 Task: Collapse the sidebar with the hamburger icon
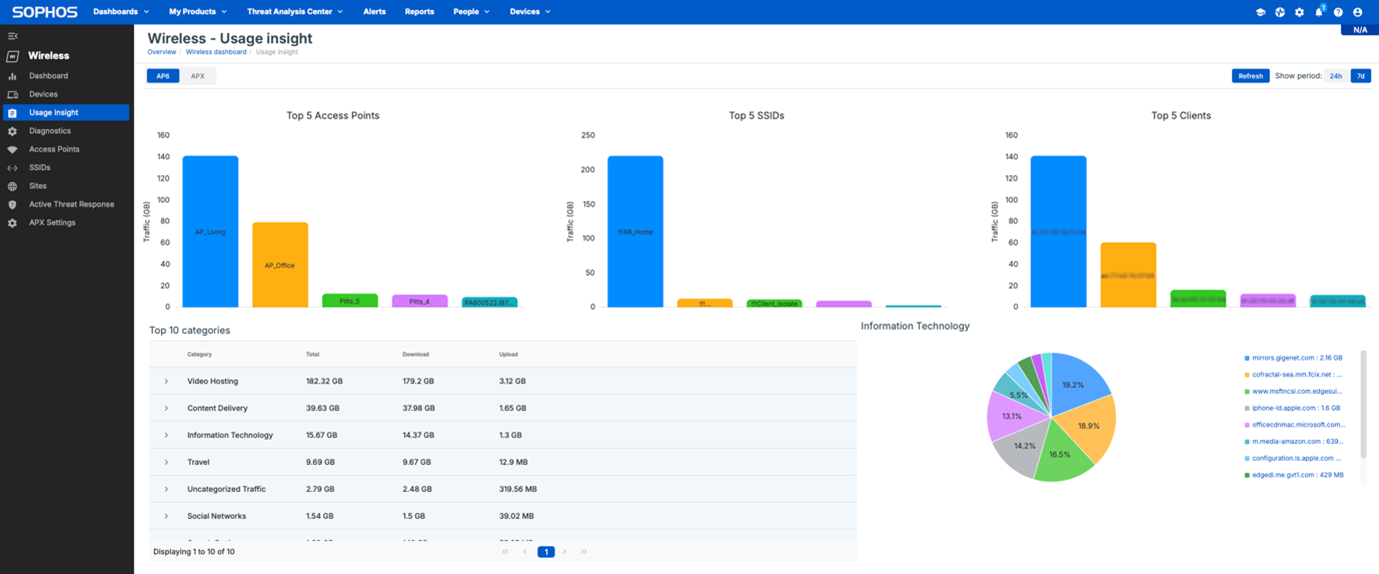(13, 36)
